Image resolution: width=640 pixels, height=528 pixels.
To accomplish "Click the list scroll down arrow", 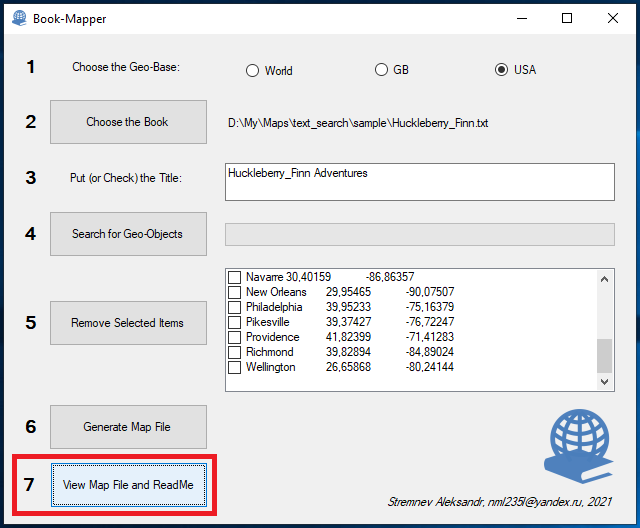I will tap(604, 382).
